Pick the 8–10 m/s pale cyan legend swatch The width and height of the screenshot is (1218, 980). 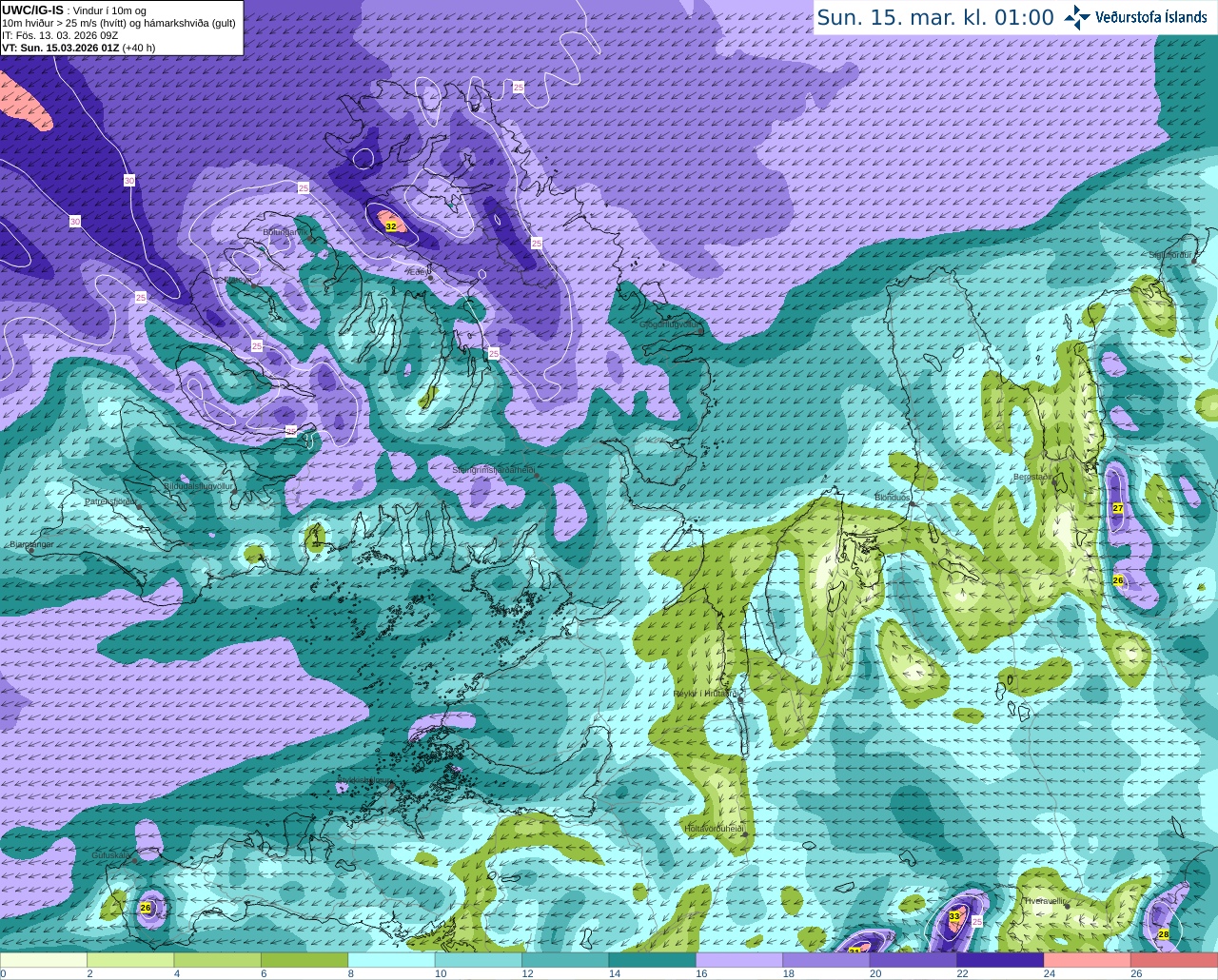coord(392,960)
